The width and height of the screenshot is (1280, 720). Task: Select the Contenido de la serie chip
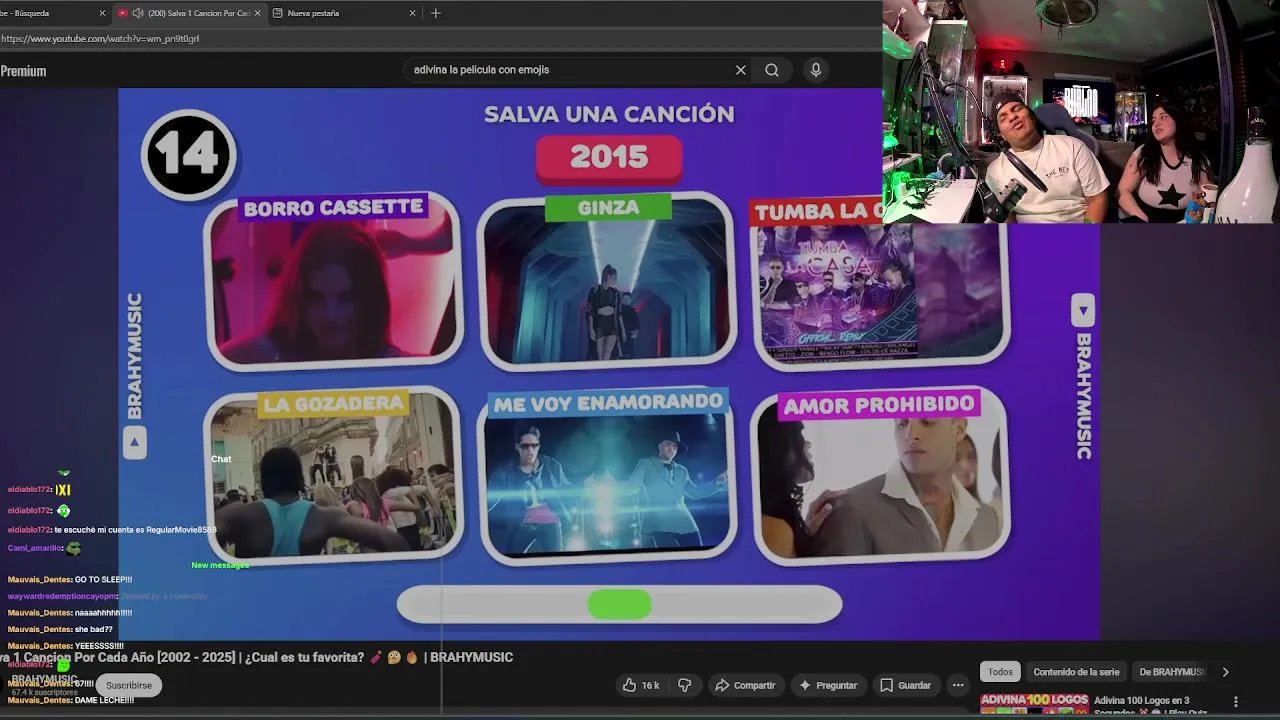tap(1076, 672)
